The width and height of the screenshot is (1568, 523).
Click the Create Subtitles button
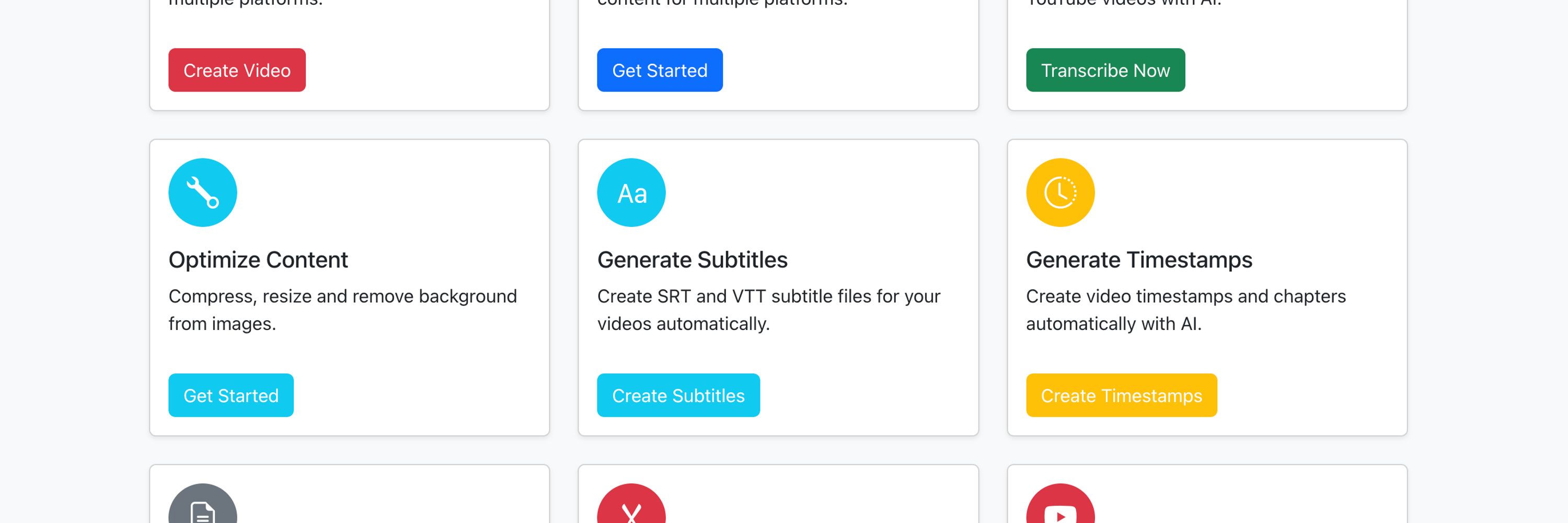pyautogui.click(x=678, y=395)
